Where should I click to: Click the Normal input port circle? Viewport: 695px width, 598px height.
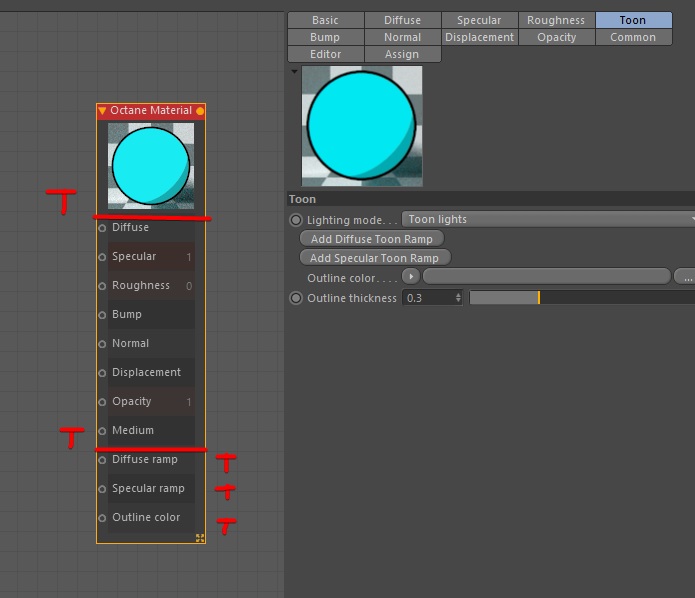(x=102, y=344)
